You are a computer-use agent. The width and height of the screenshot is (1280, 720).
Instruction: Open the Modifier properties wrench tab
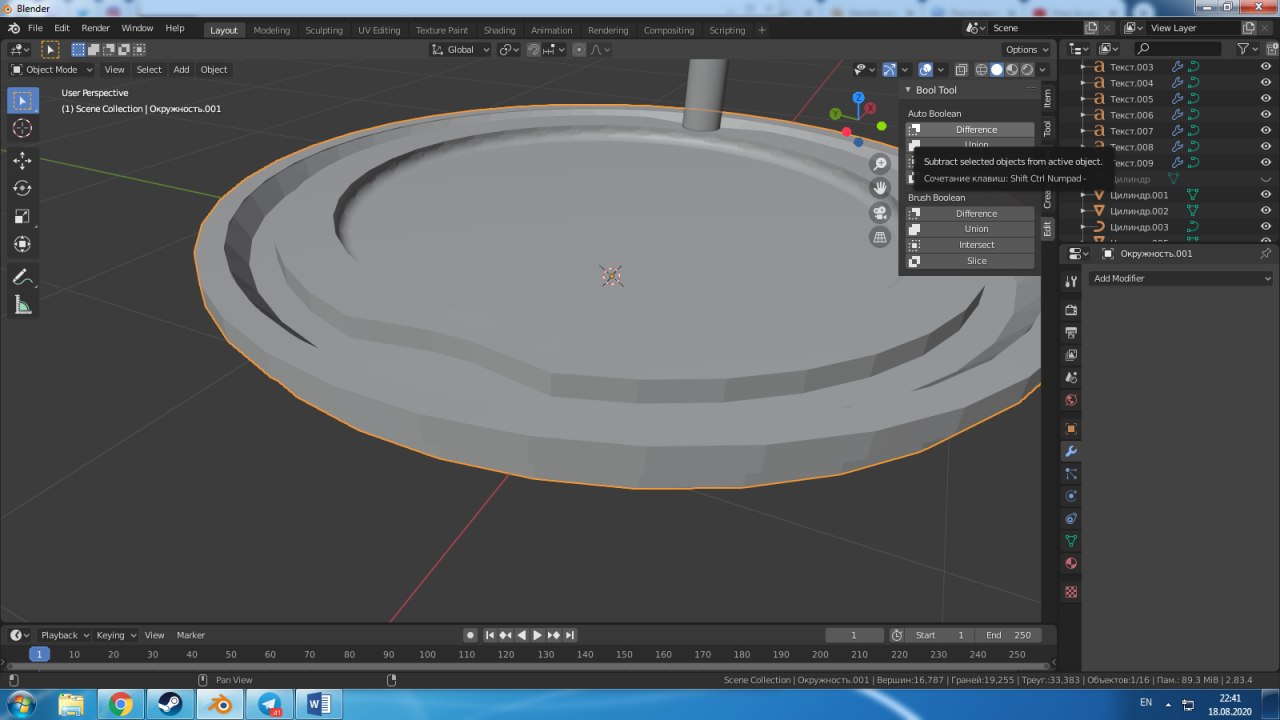pos(1071,451)
